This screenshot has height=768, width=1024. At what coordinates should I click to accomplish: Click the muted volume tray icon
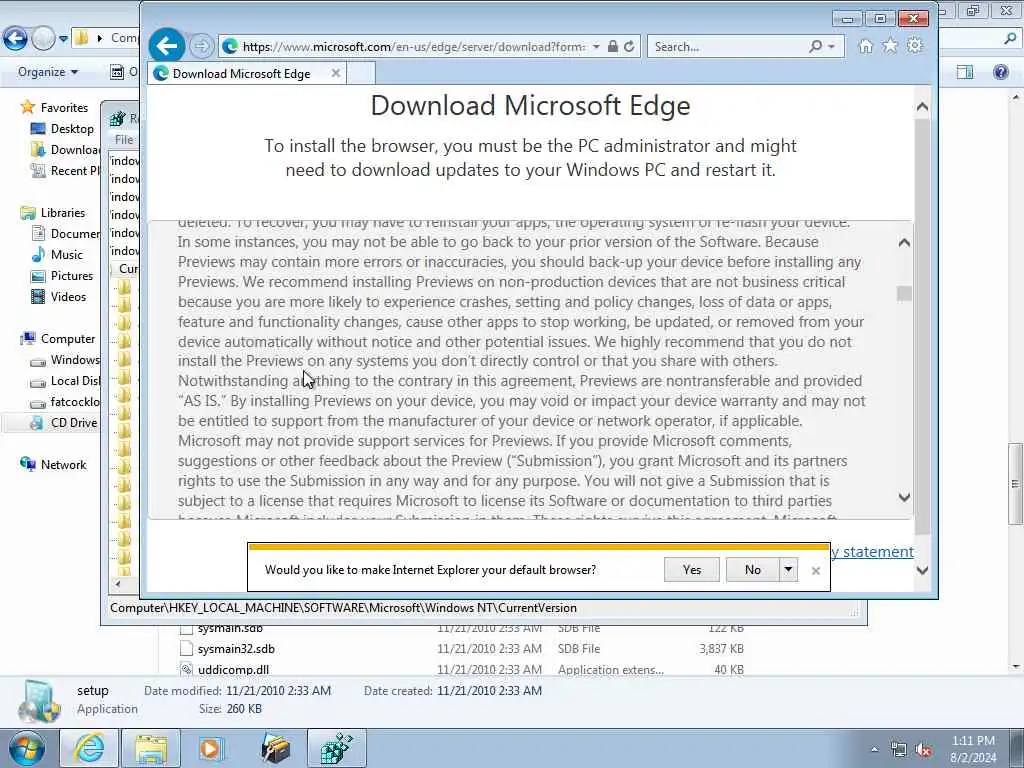click(923, 750)
